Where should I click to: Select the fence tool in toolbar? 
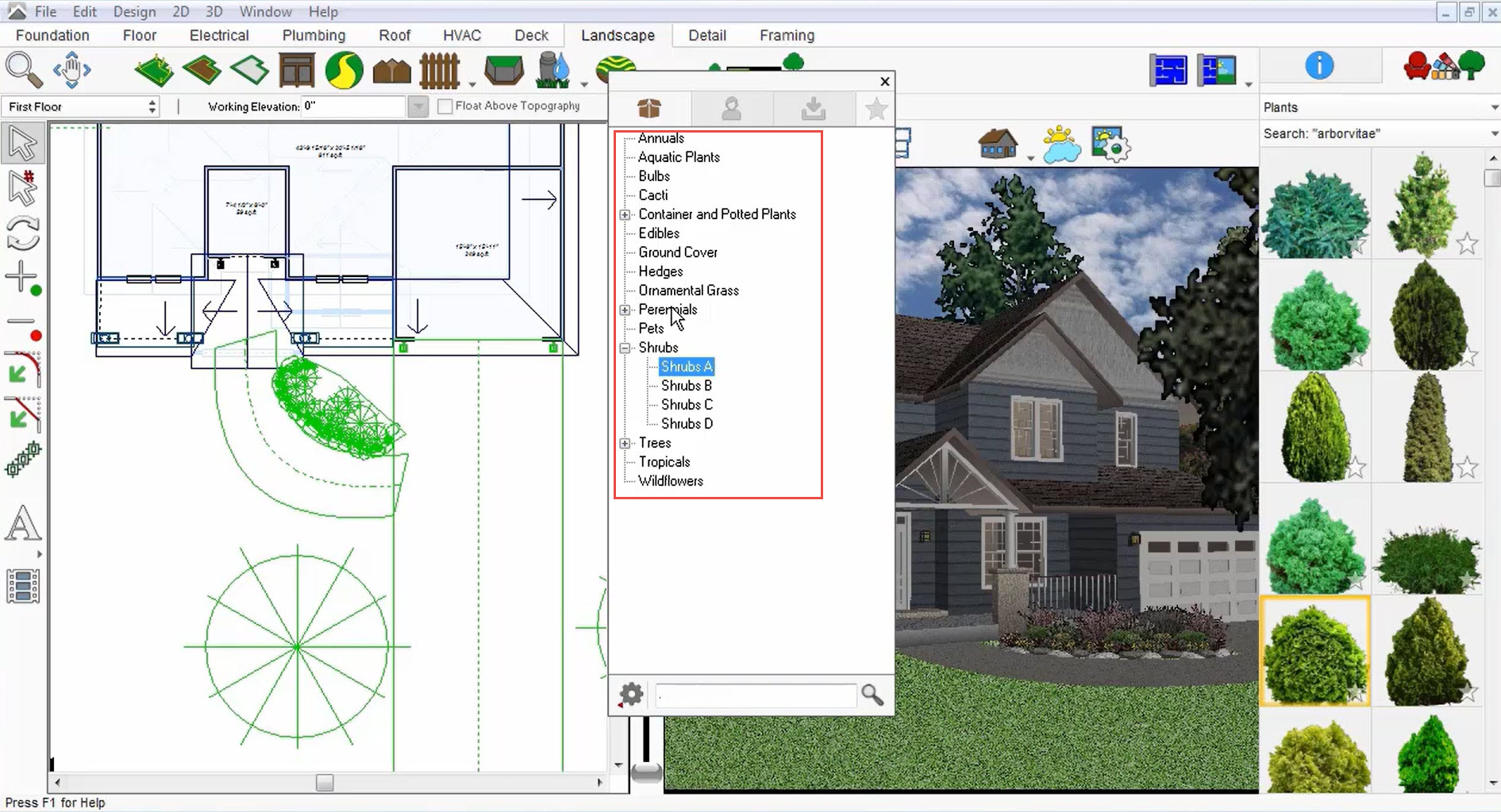point(439,71)
